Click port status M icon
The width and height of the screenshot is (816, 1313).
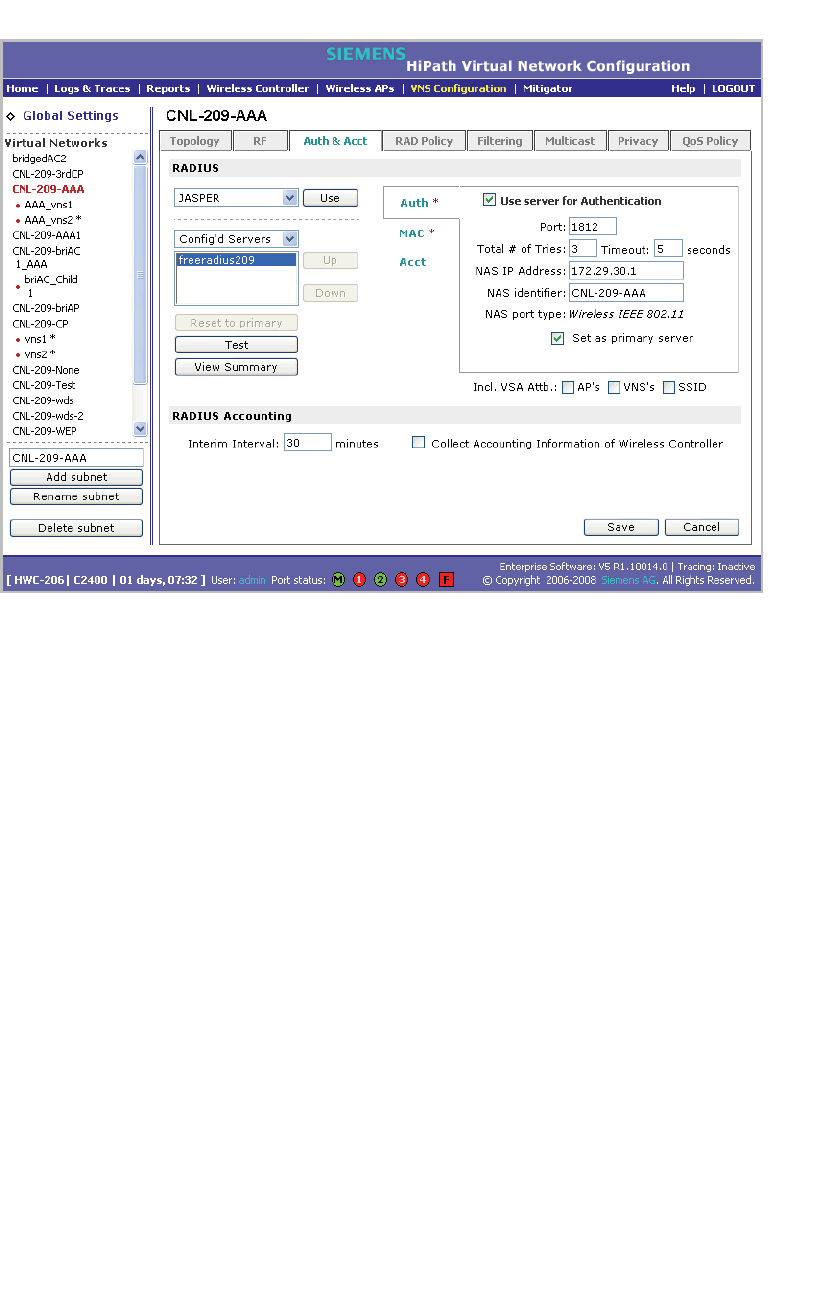[x=338, y=580]
